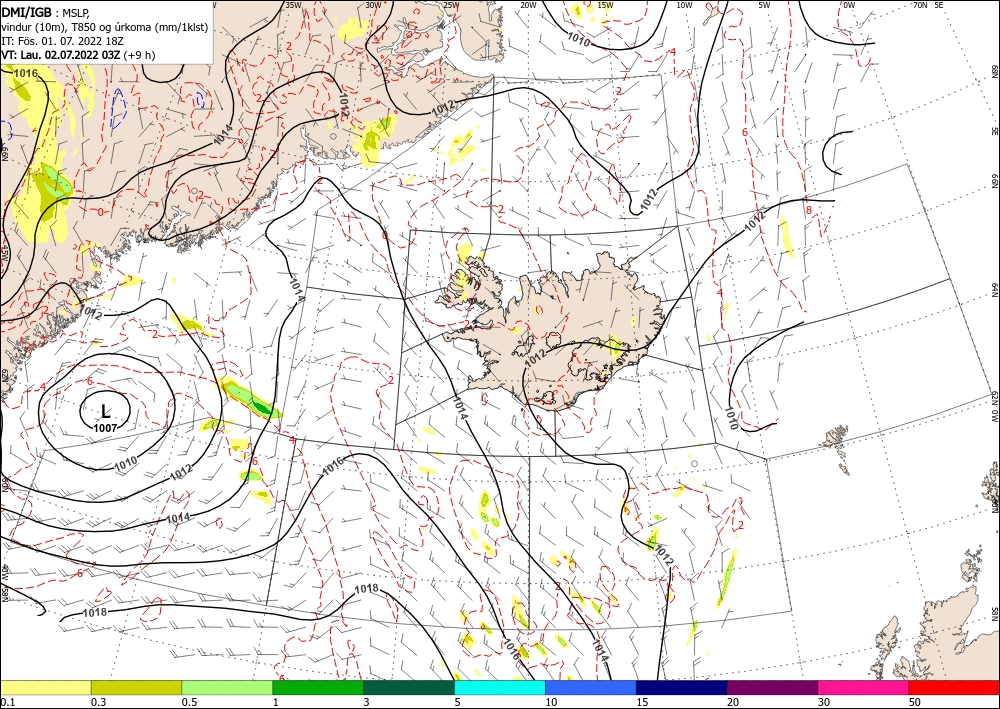The width and height of the screenshot is (1000, 709).
Task: Click the purple 20–30 mm legend swatch
Action: [x=772, y=687]
